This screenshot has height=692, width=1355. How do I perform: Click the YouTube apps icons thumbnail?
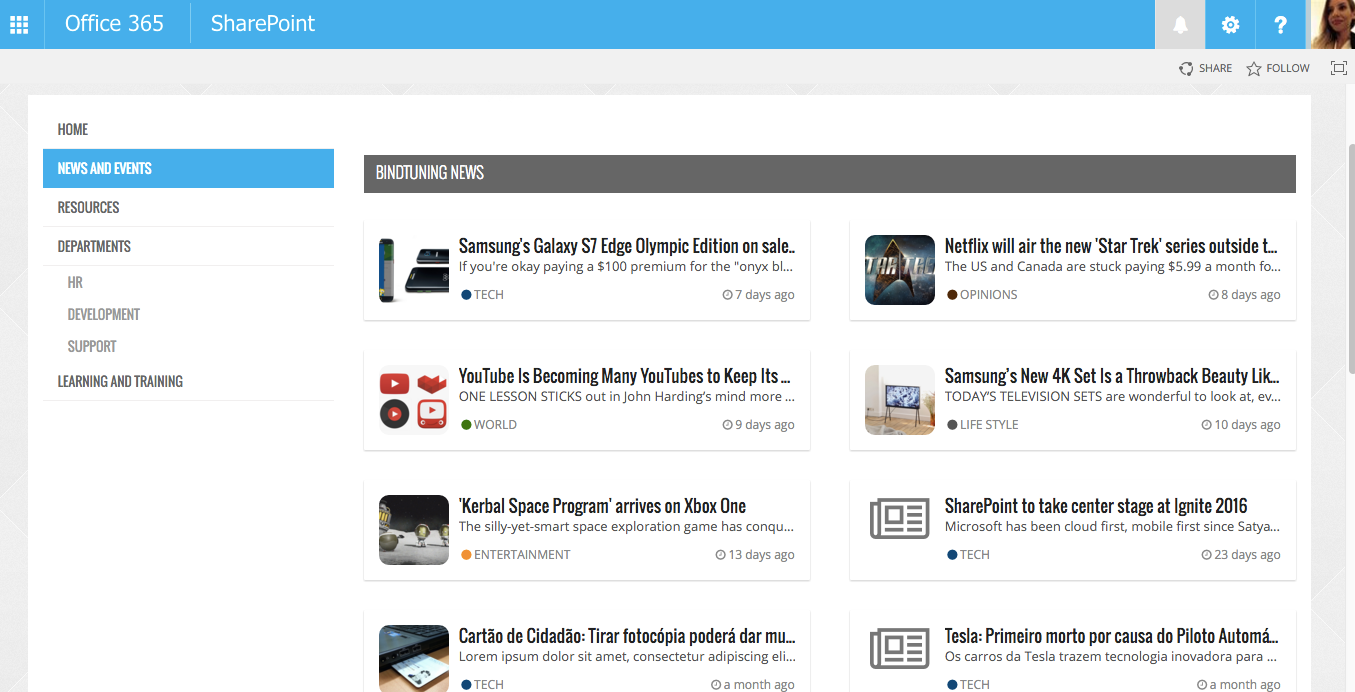tap(414, 400)
